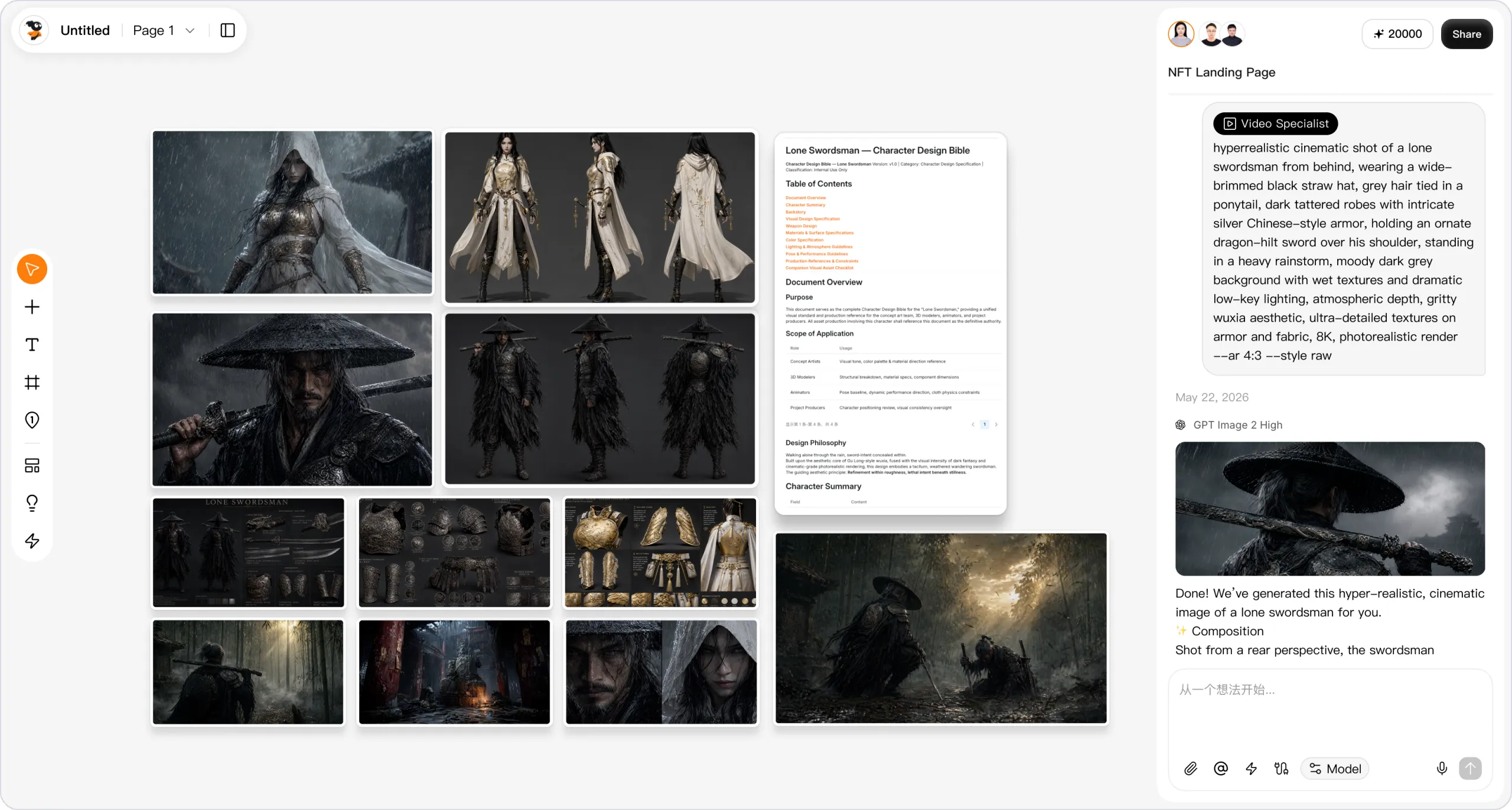The width and height of the screenshot is (1512, 810).
Task: Select the hooded woman in rain image
Action: point(292,212)
